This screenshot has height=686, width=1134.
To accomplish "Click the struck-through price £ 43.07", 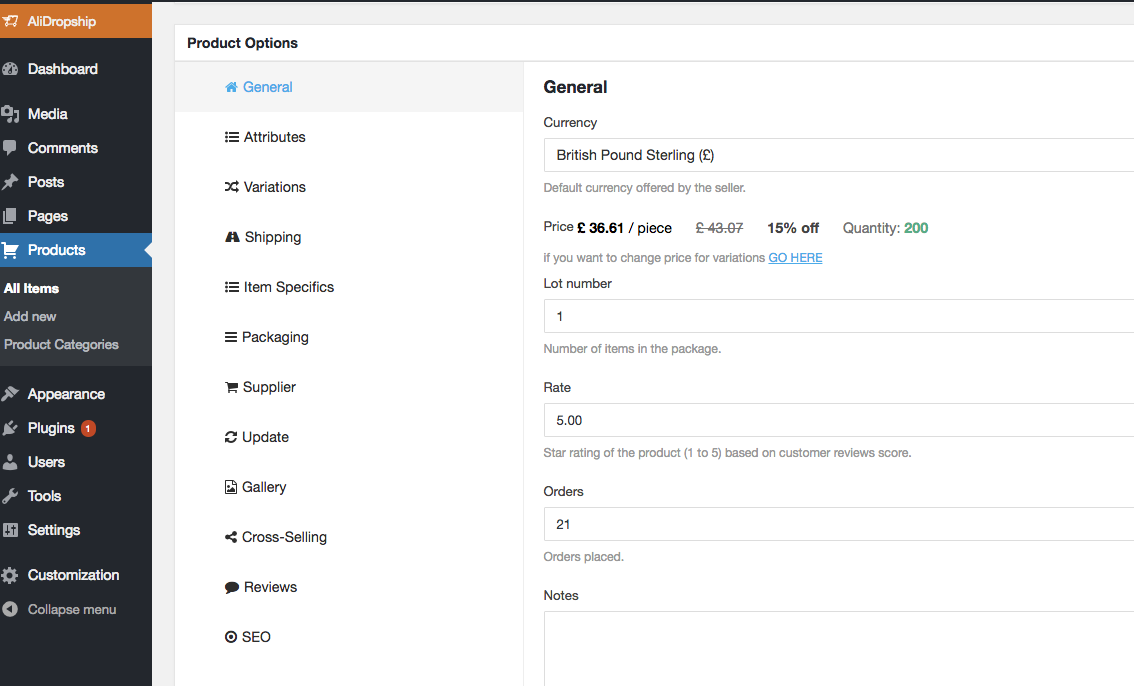I will pyautogui.click(x=719, y=228).
